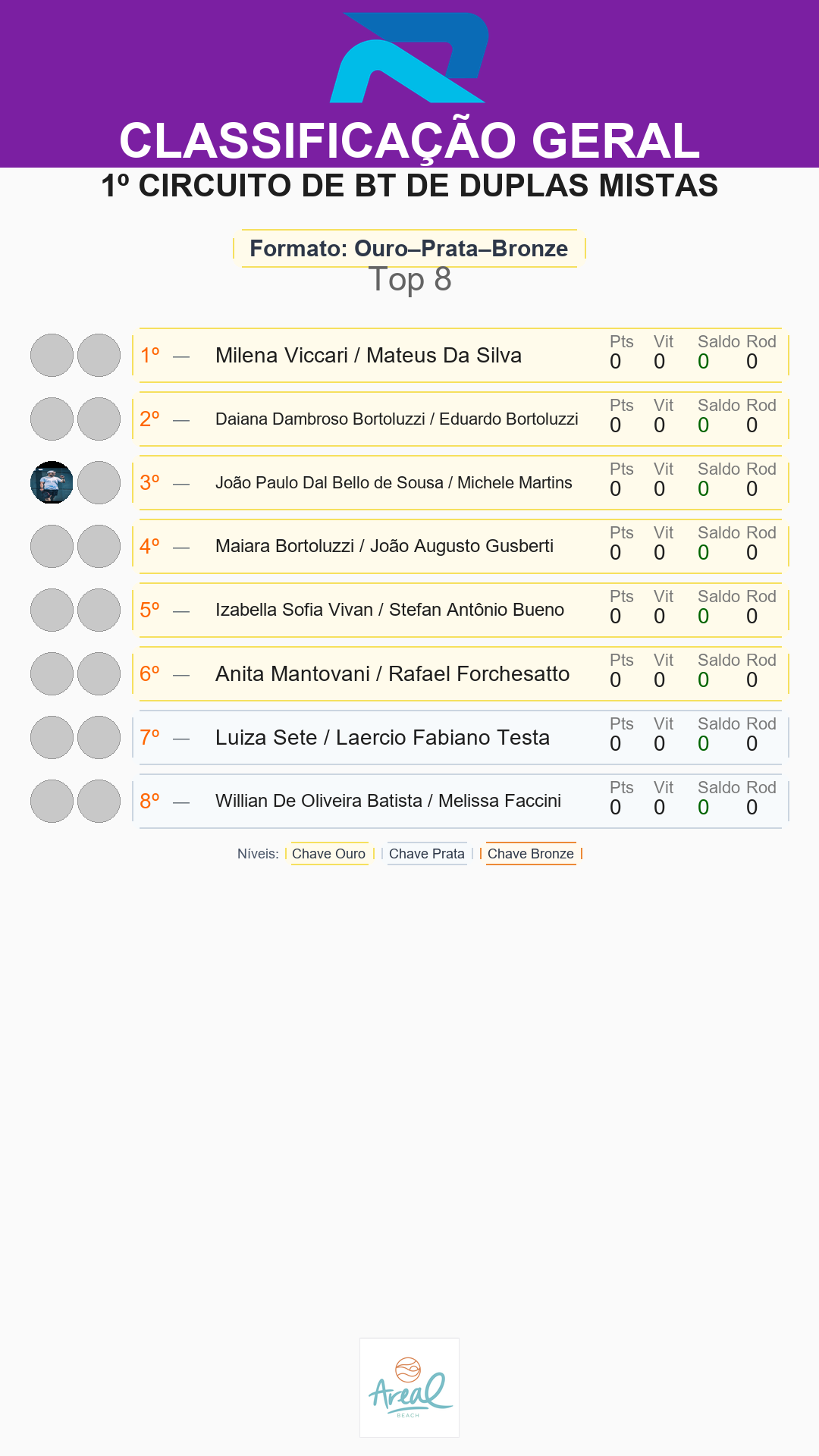Click first avatar of 8th place pair
The image size is (819, 1456).
[52, 801]
